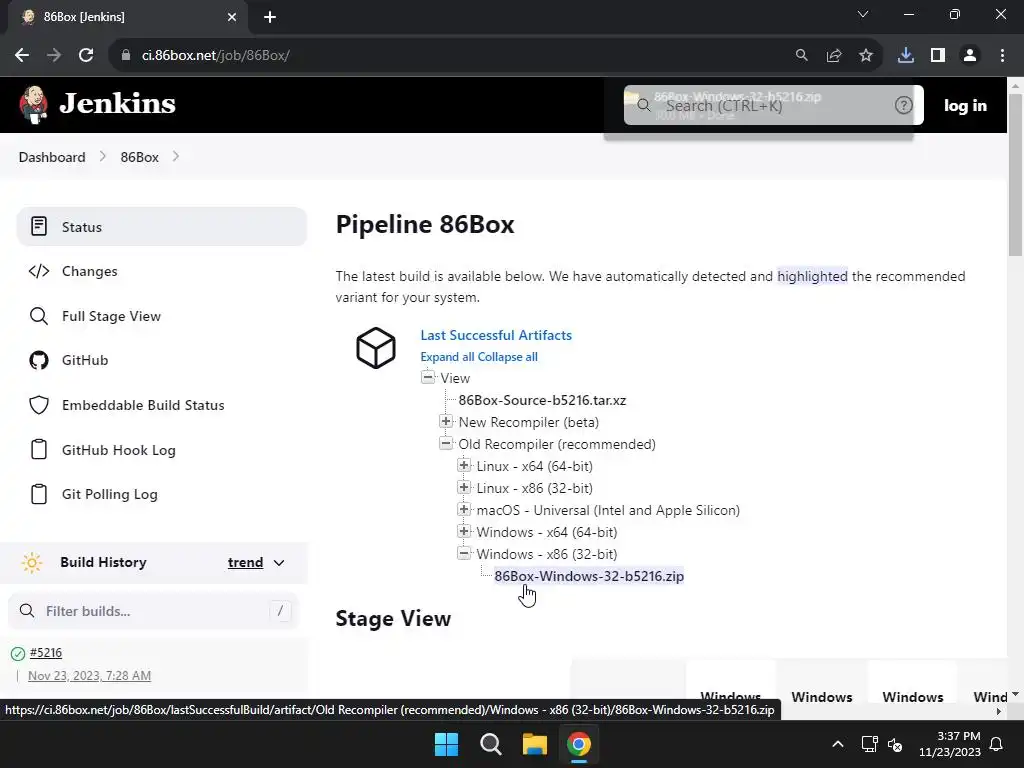Collapse the View tree node
This screenshot has height=768, width=1024.
click(428, 377)
